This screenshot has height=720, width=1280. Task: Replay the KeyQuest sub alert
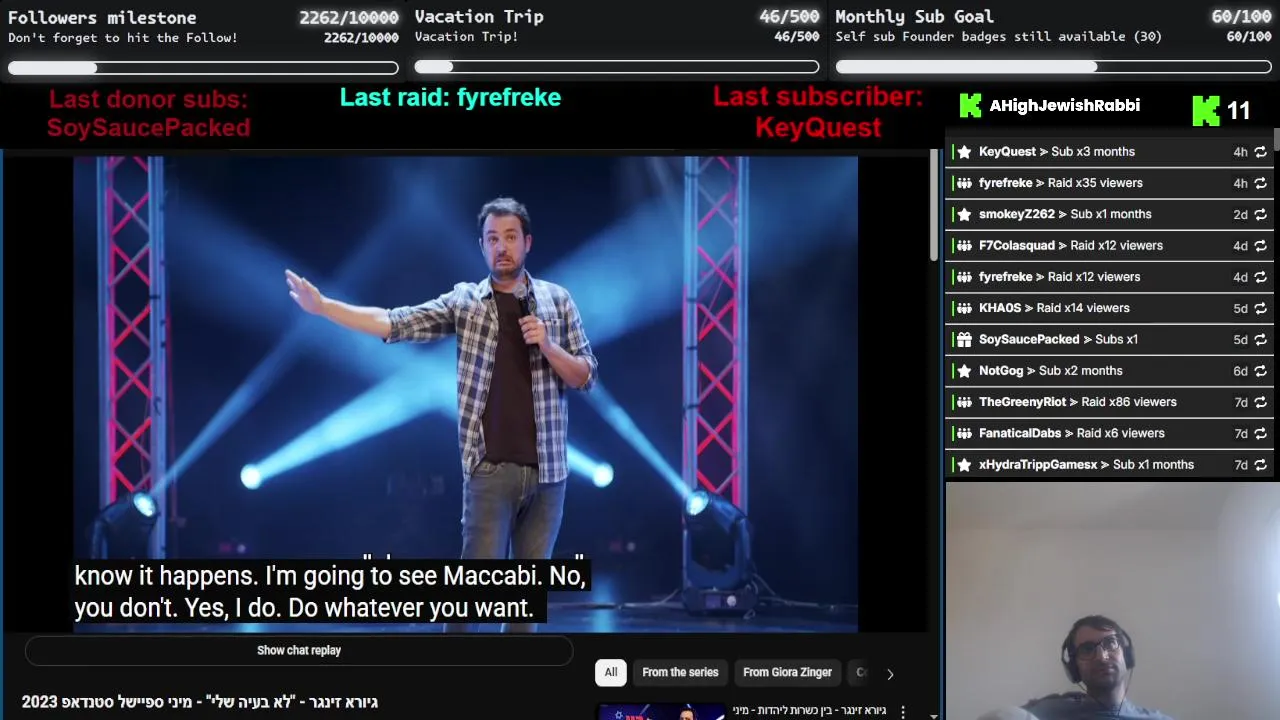[1260, 152]
